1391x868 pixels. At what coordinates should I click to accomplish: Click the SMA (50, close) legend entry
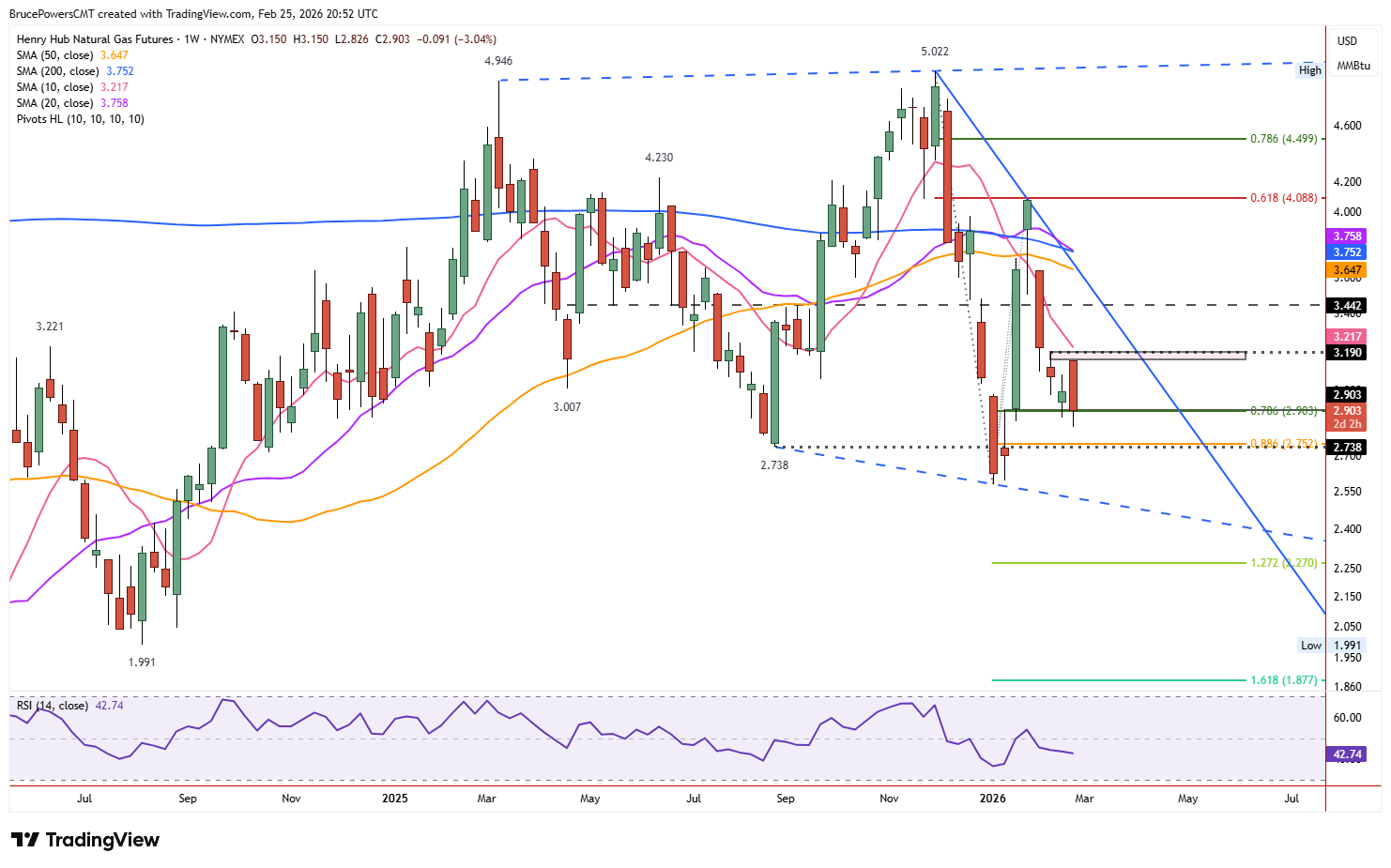(x=72, y=55)
